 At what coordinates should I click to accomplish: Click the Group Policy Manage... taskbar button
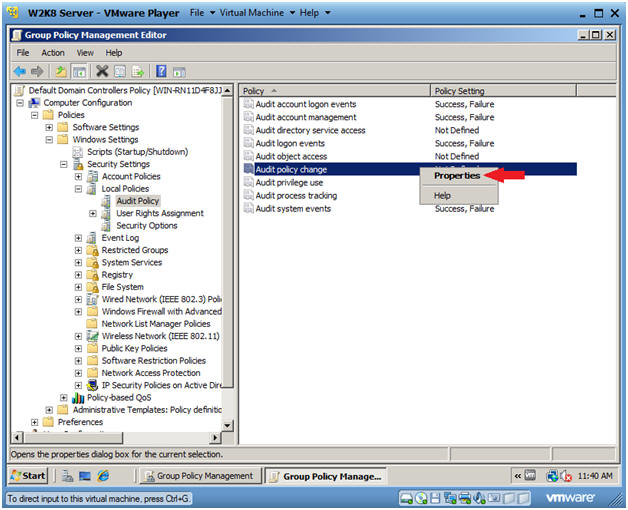pyautogui.click(x=326, y=476)
